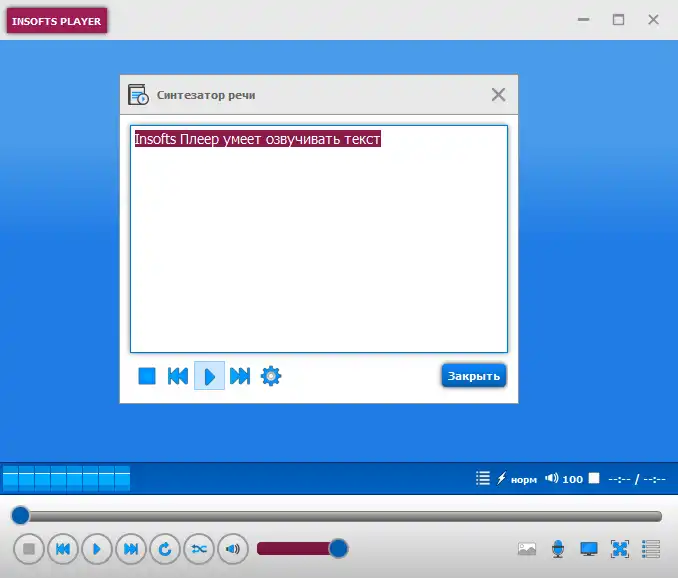Stop speech playback in the synthesizer dialog
The width and height of the screenshot is (678, 578).
point(147,376)
